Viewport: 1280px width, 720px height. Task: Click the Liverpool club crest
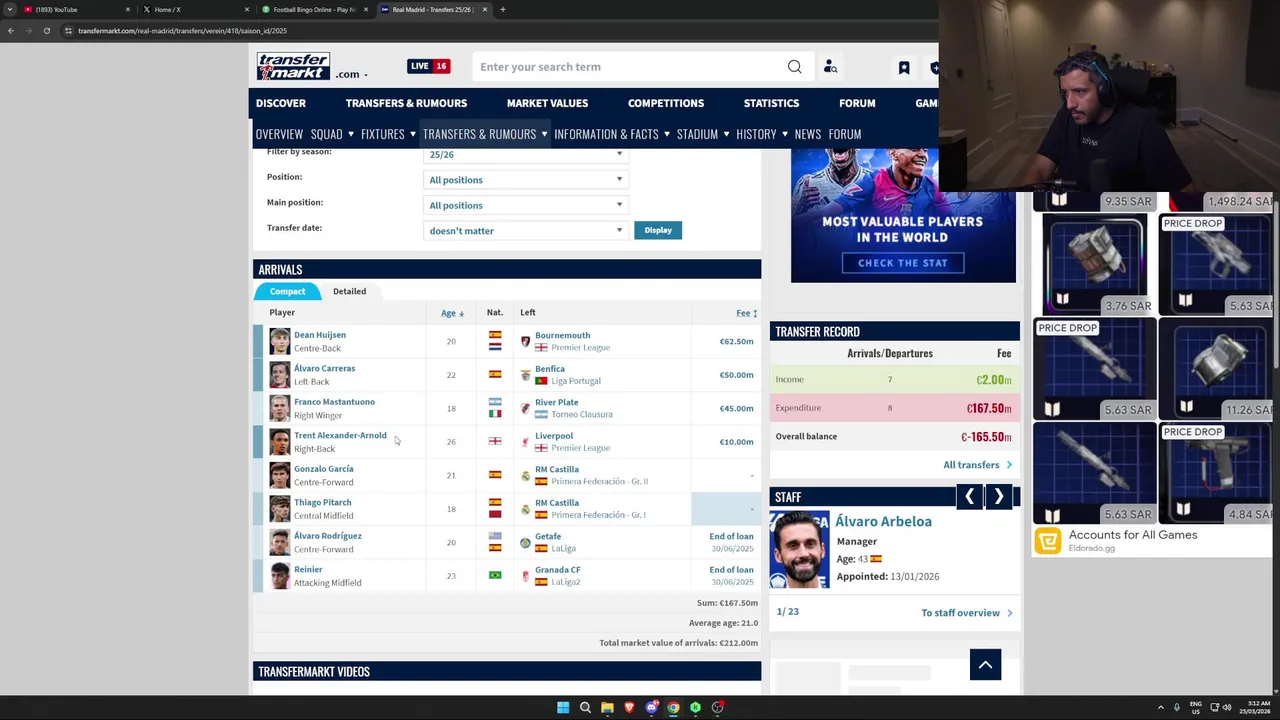coord(526,442)
